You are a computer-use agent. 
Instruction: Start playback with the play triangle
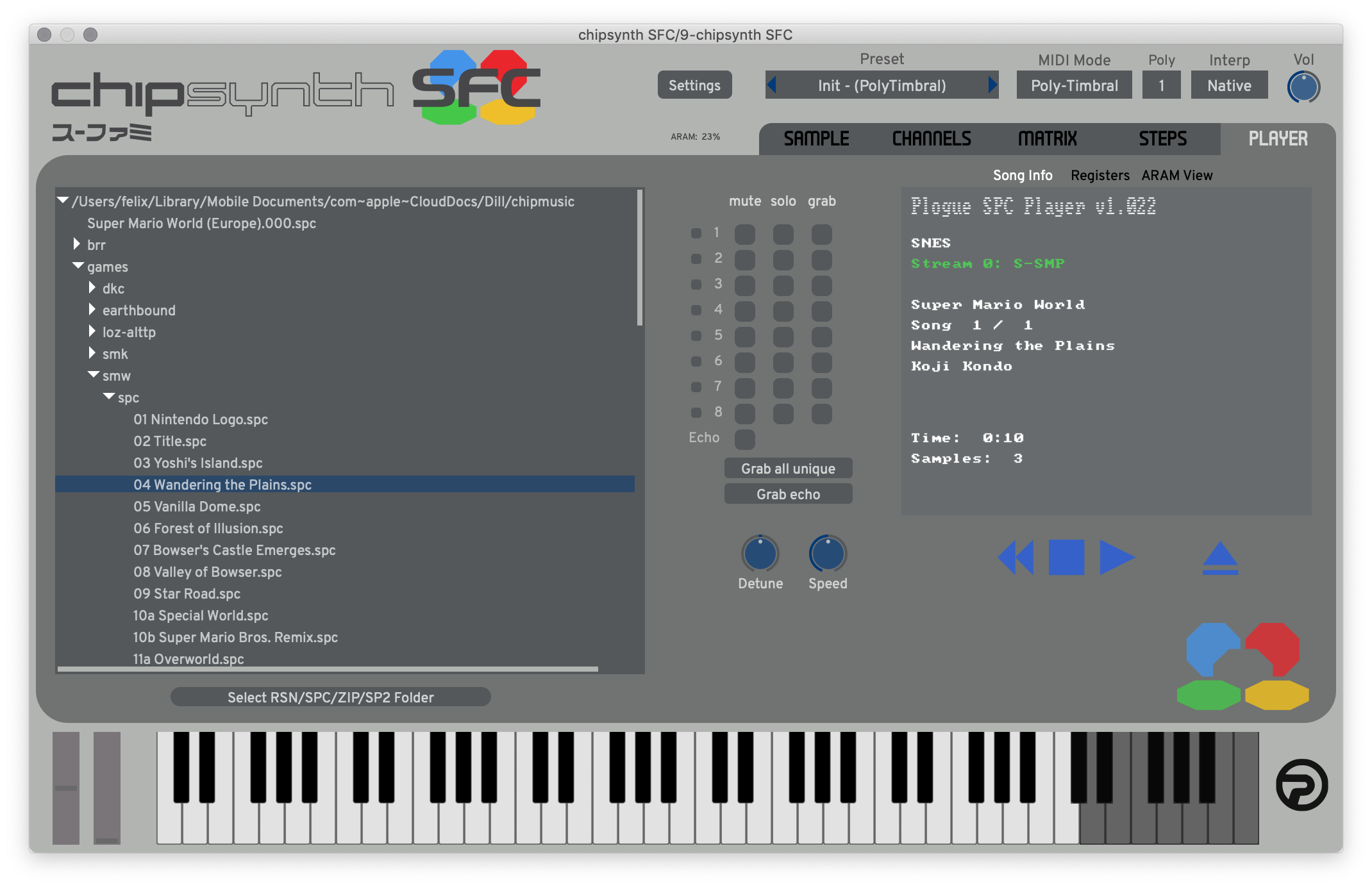tap(1116, 557)
